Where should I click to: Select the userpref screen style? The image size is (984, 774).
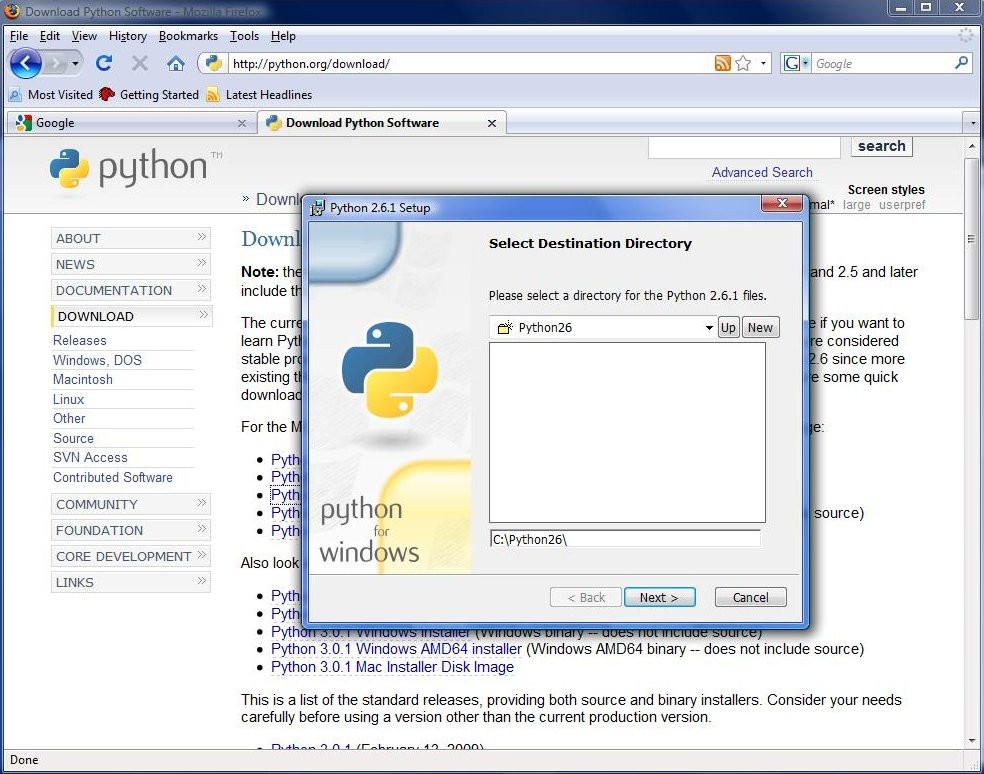click(902, 205)
